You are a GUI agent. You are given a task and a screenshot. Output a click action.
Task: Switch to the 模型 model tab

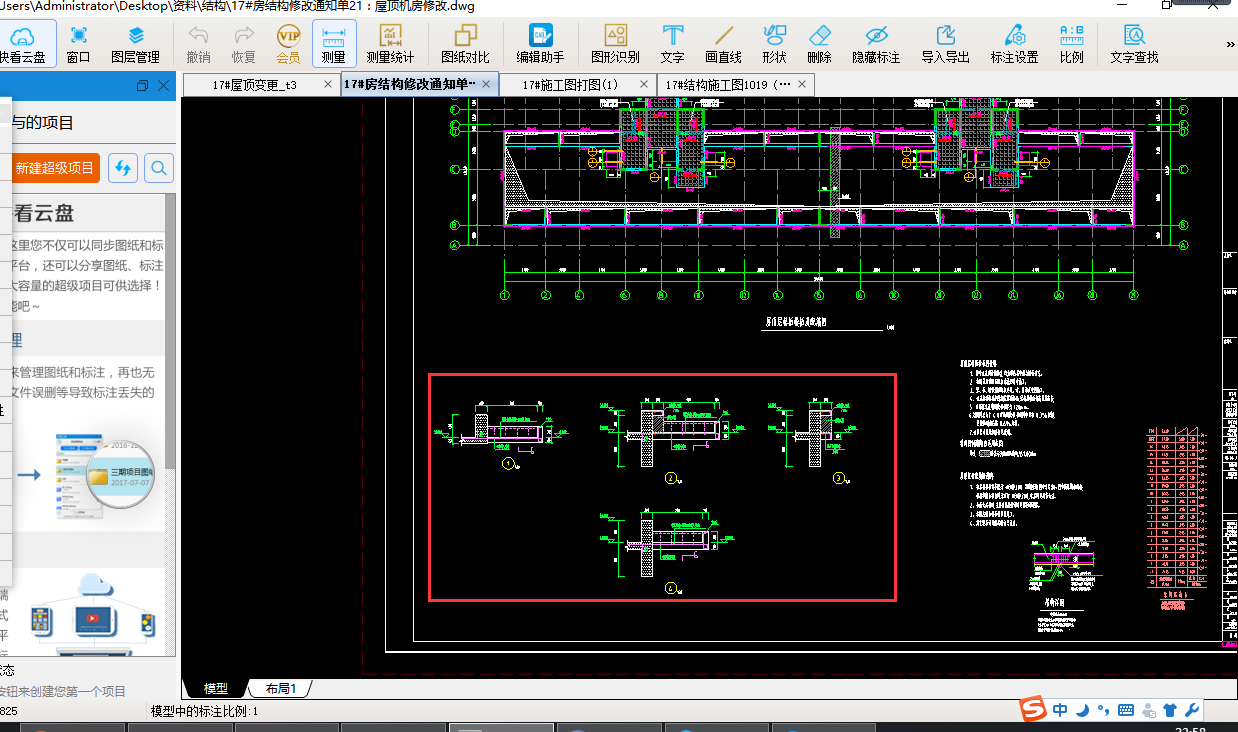(x=216, y=689)
